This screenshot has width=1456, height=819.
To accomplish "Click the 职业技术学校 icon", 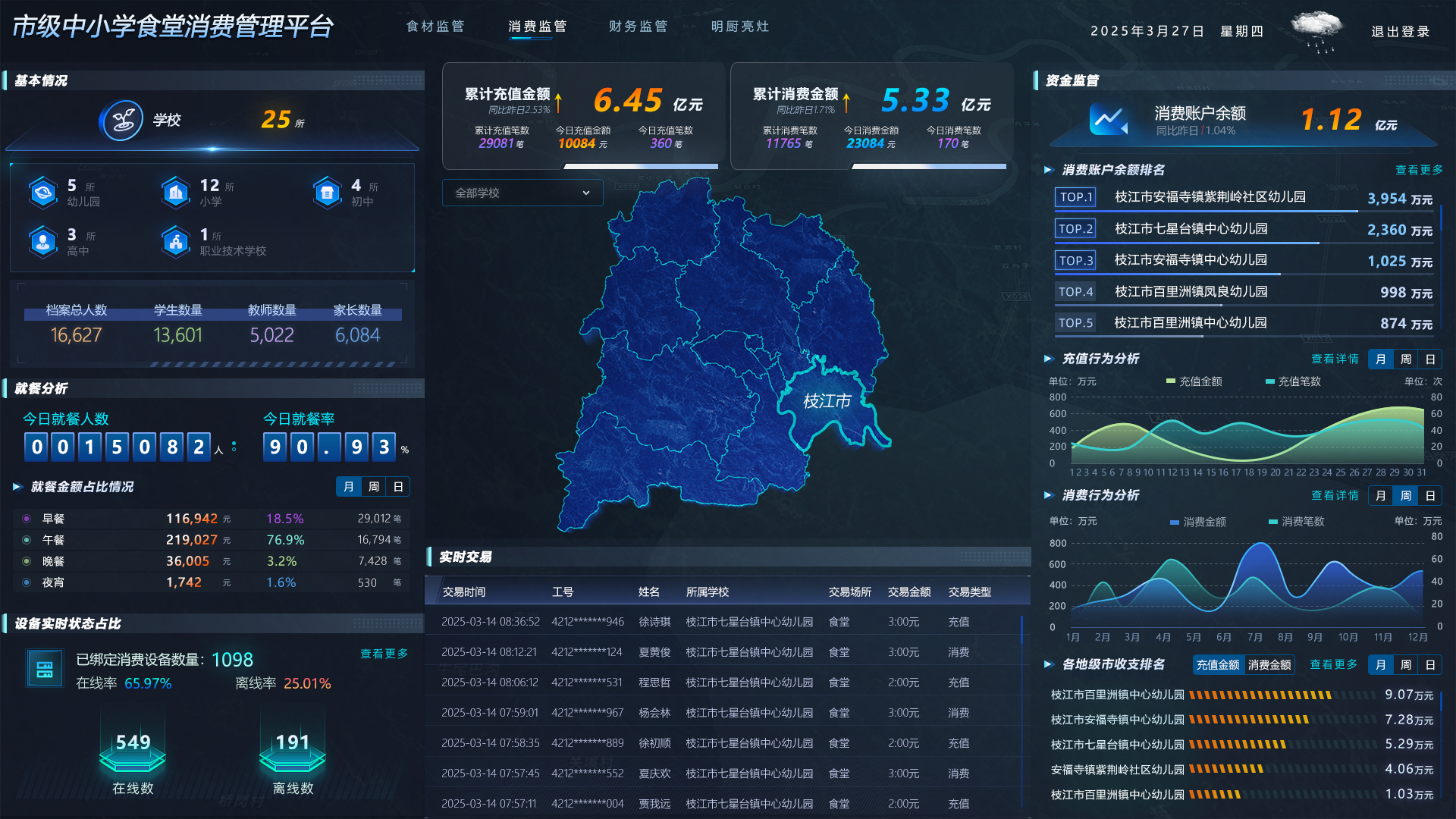I will point(175,242).
